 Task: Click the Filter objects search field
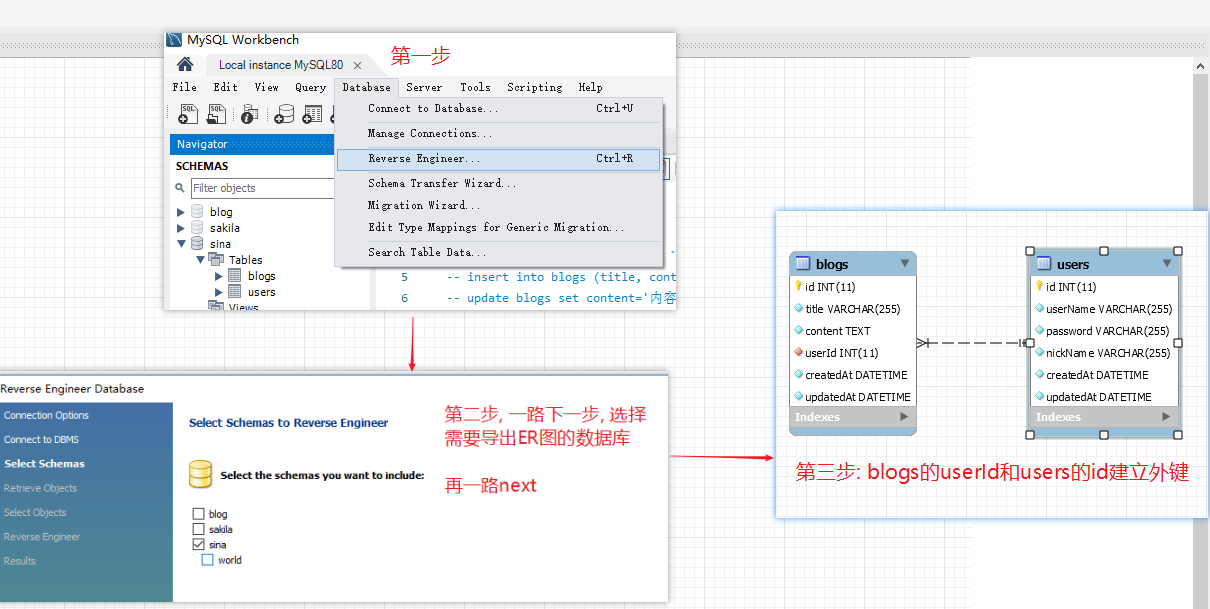pyautogui.click(x=262, y=188)
